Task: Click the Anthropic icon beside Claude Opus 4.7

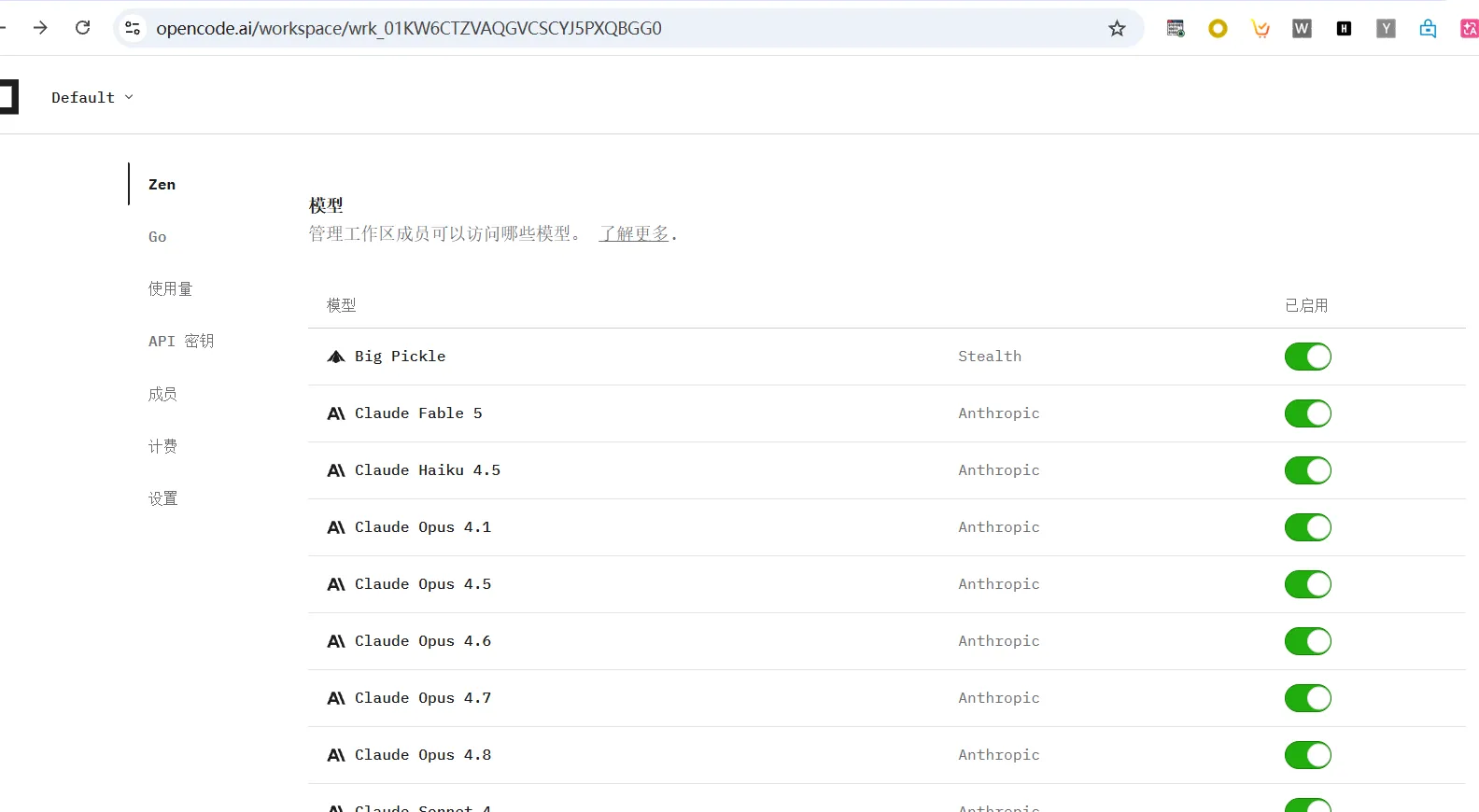Action: [x=336, y=698]
